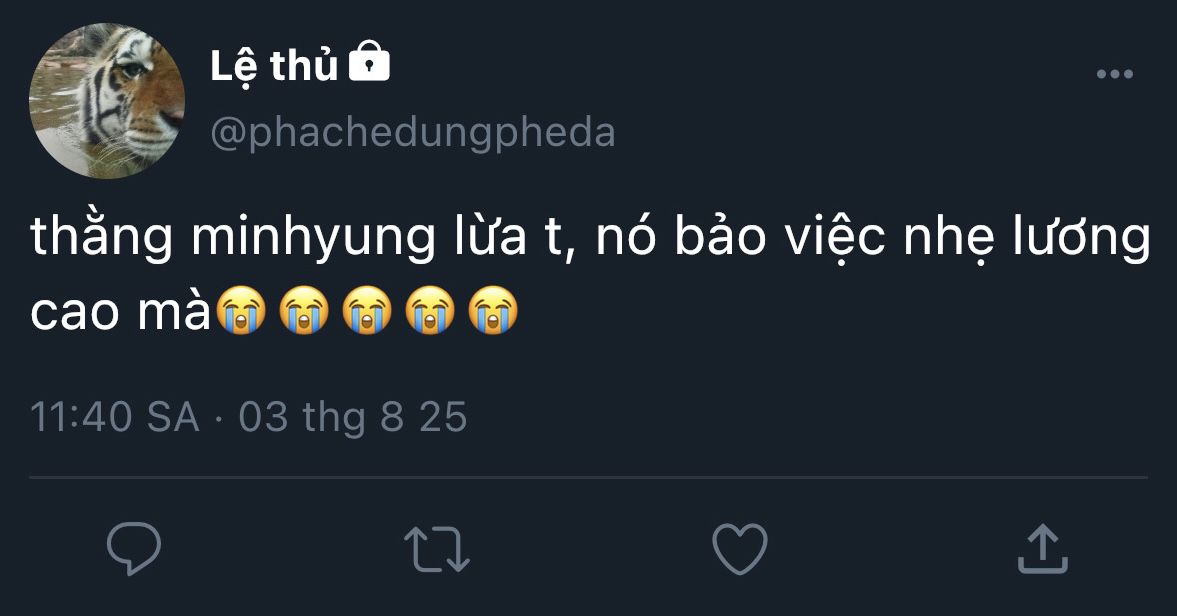1177x616 pixels.
Task: Like the tweet with the heart icon
Action: pos(739,549)
